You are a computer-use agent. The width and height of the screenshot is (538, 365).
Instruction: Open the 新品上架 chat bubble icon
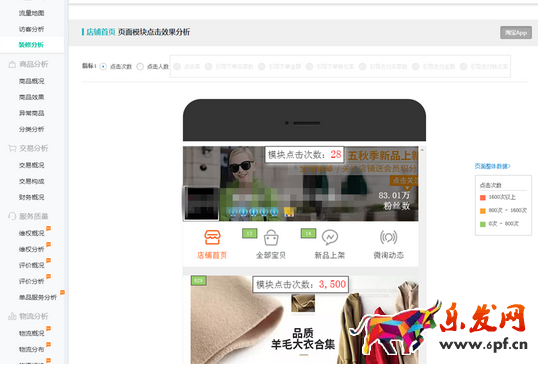pos(330,237)
